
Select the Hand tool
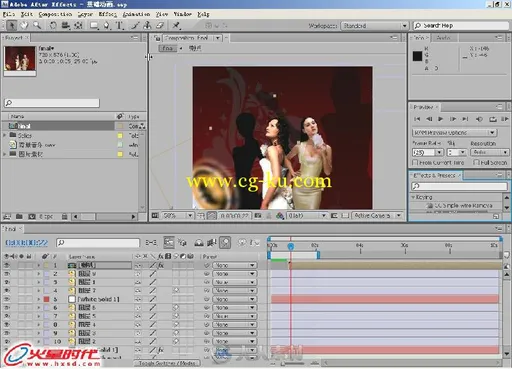[x=24, y=25]
